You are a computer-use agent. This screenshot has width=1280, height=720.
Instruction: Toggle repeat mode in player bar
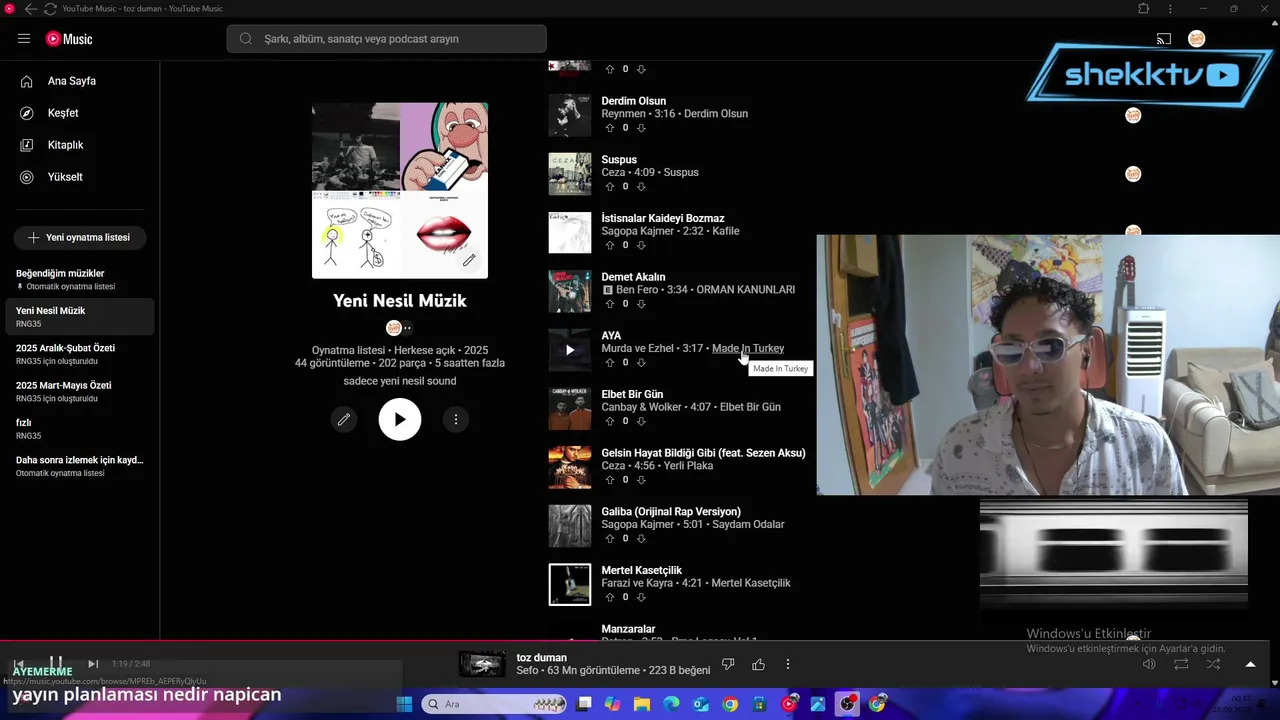click(1181, 664)
